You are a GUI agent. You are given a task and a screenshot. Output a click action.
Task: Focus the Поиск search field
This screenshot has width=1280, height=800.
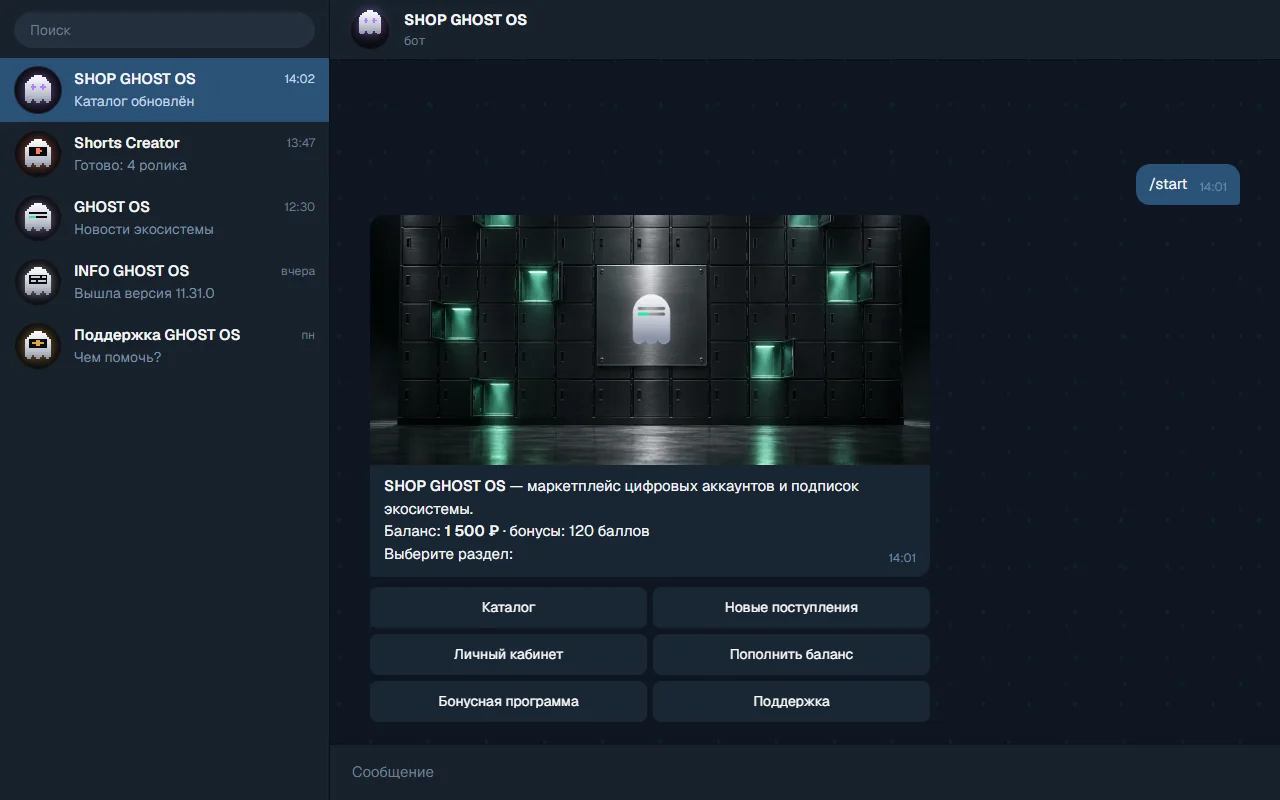click(164, 30)
